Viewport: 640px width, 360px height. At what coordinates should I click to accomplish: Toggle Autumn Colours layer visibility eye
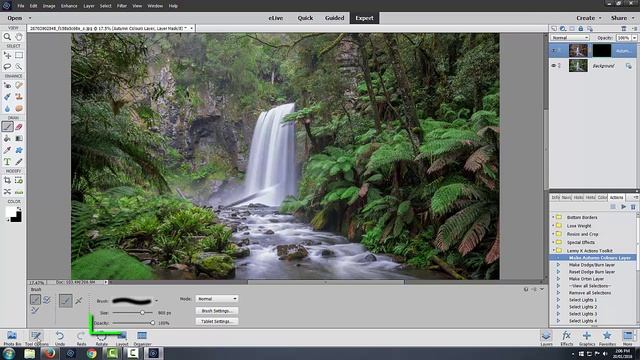click(553, 51)
